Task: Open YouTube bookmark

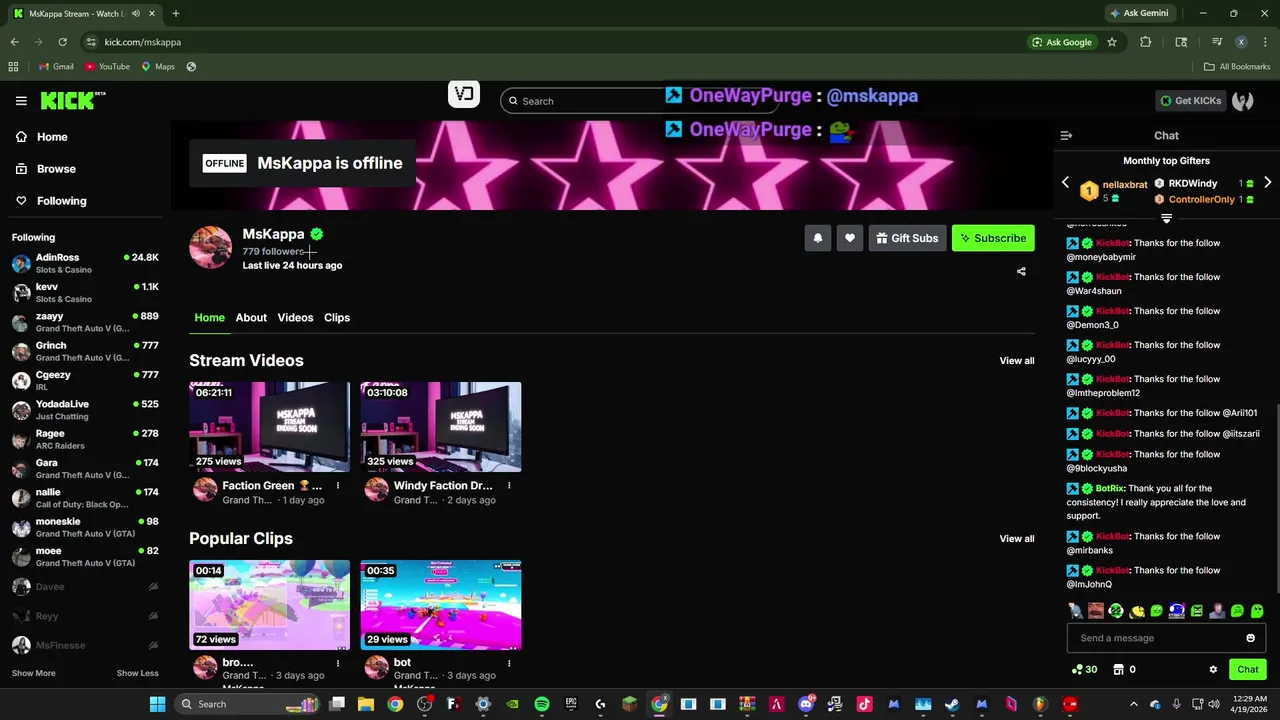Action: click(x=107, y=67)
